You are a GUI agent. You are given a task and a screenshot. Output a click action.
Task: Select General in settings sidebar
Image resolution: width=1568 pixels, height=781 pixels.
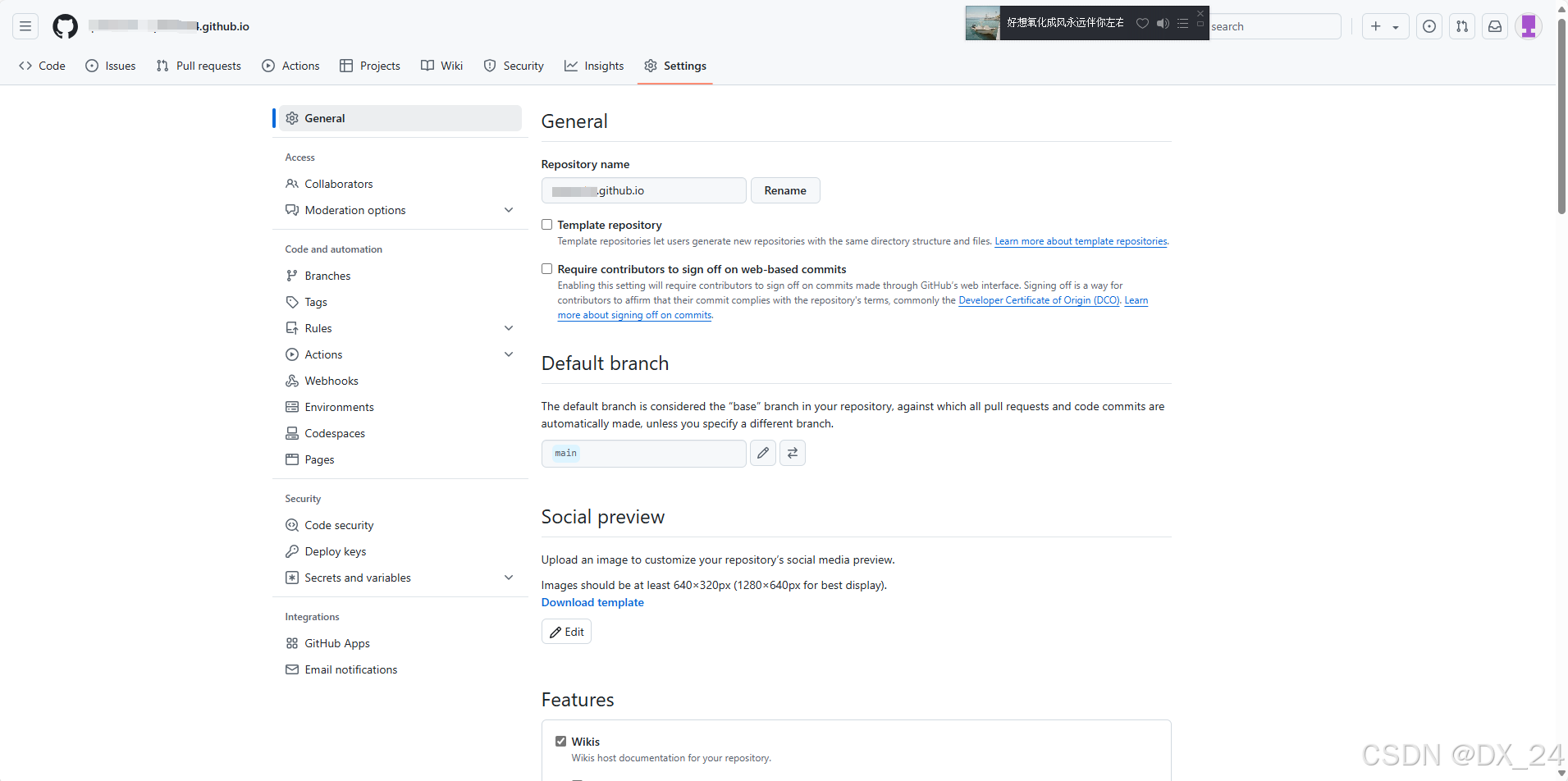point(400,118)
